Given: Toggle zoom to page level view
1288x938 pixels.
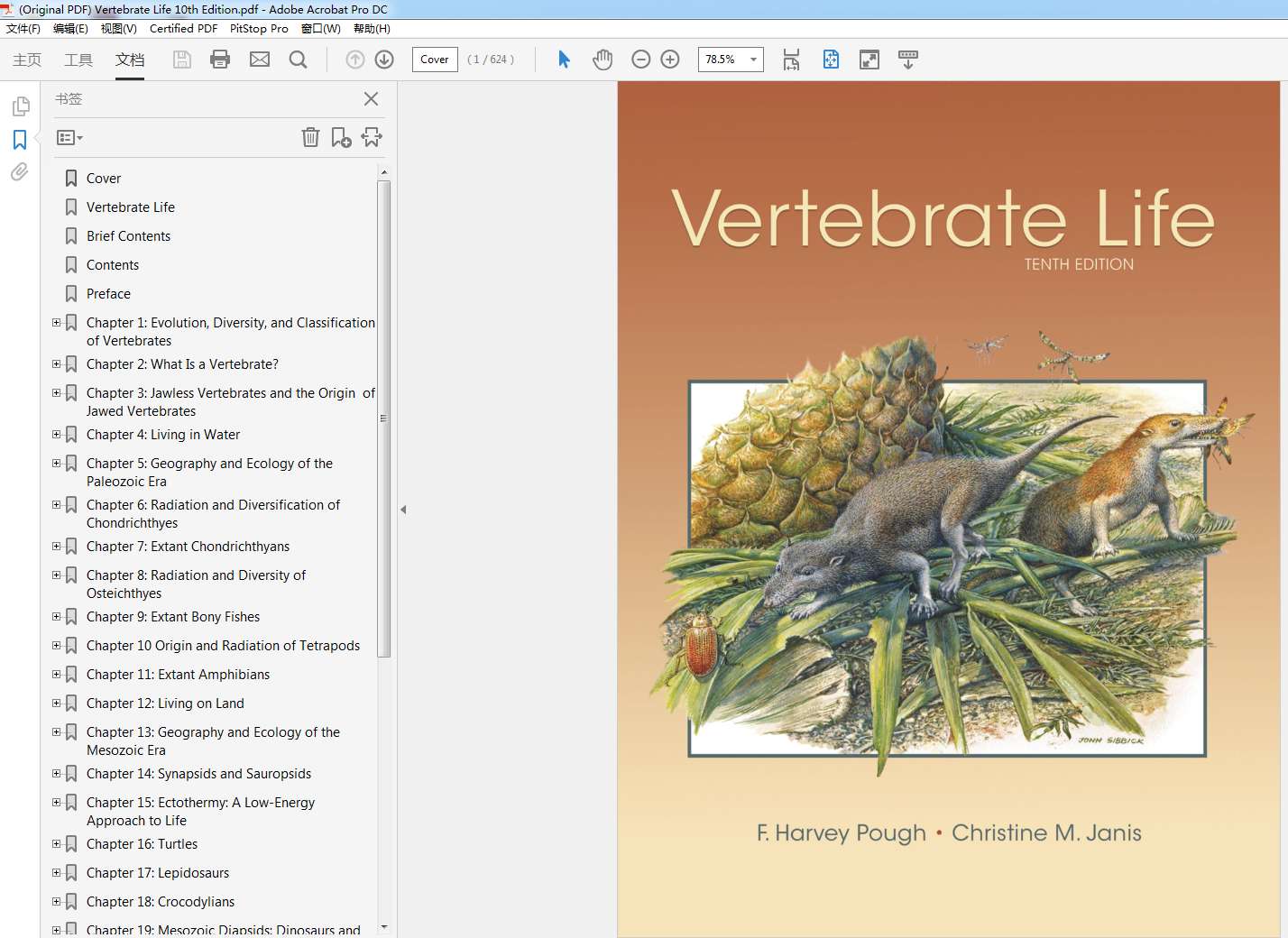Looking at the screenshot, I should coord(830,60).
